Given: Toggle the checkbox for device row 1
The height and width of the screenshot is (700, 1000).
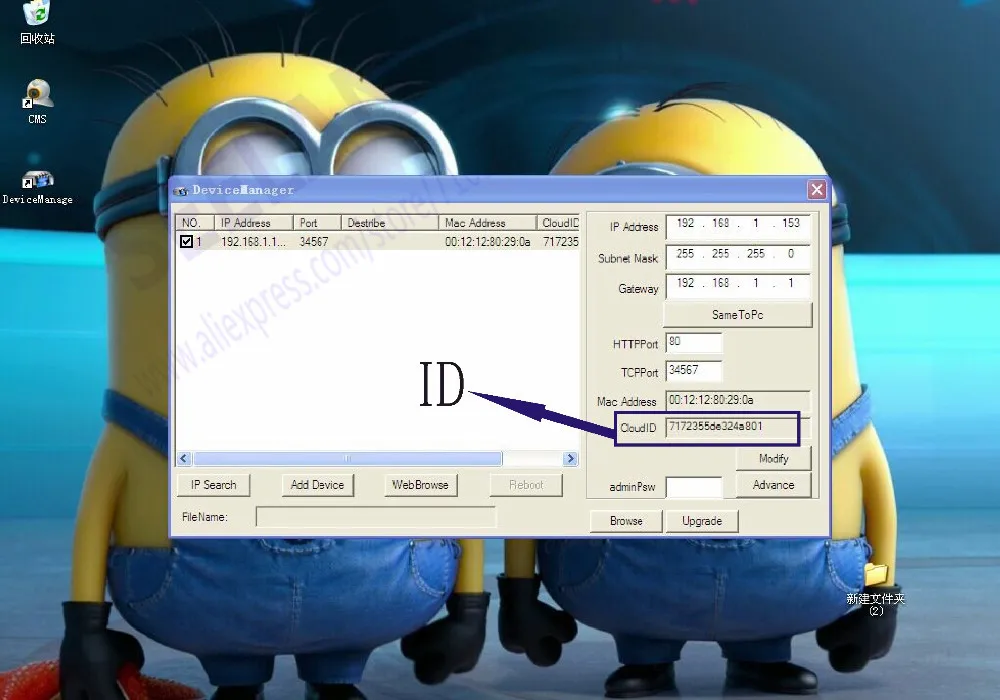Looking at the screenshot, I should [x=186, y=242].
